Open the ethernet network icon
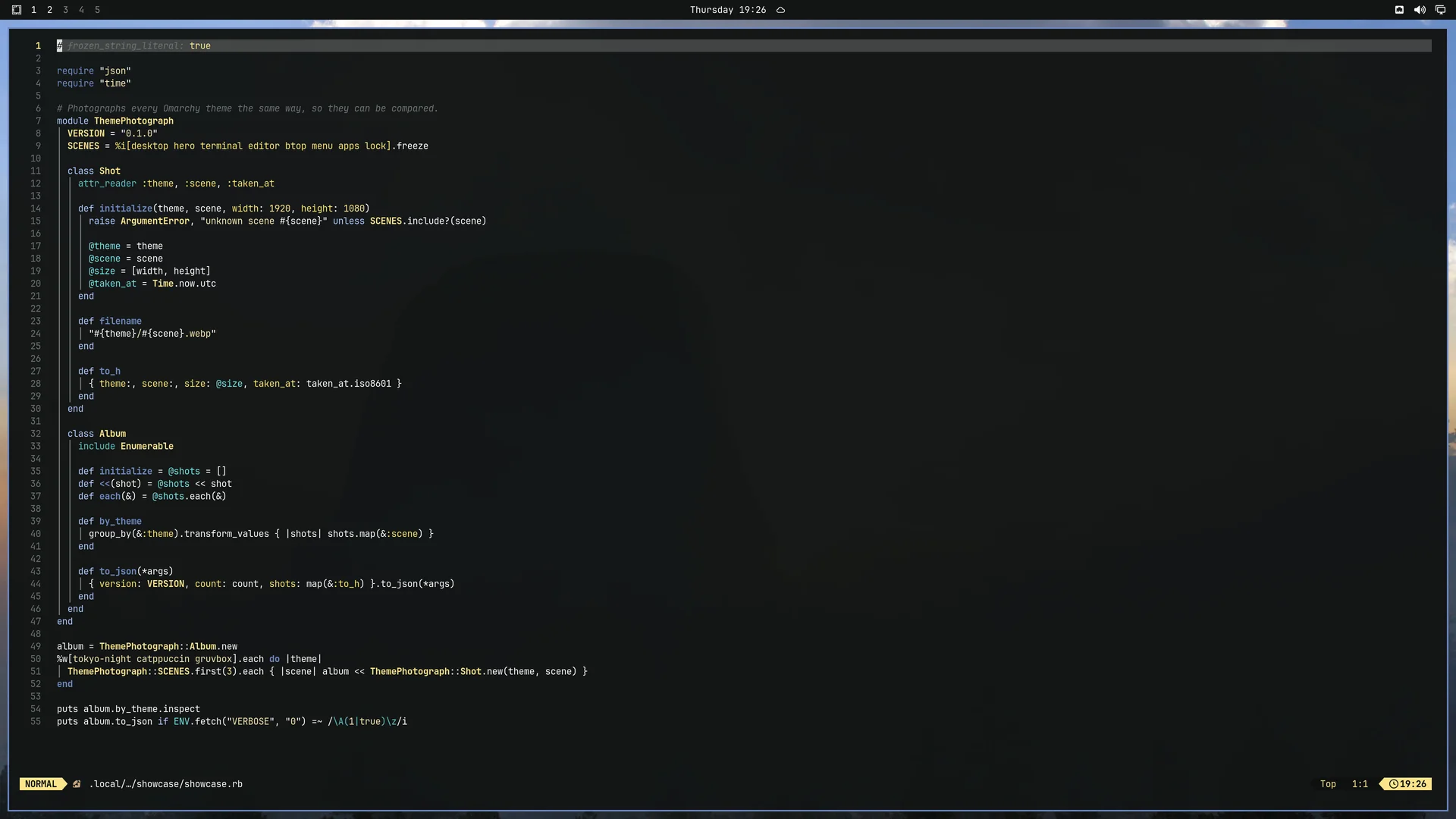The image size is (1456, 819). coord(1399,10)
